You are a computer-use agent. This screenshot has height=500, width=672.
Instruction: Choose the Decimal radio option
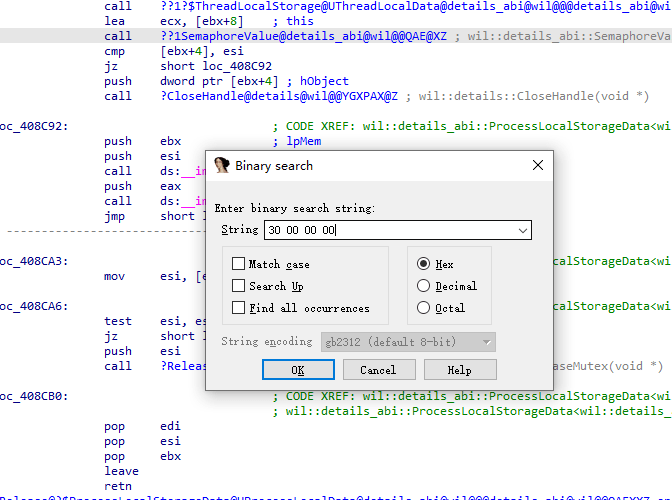click(x=423, y=286)
